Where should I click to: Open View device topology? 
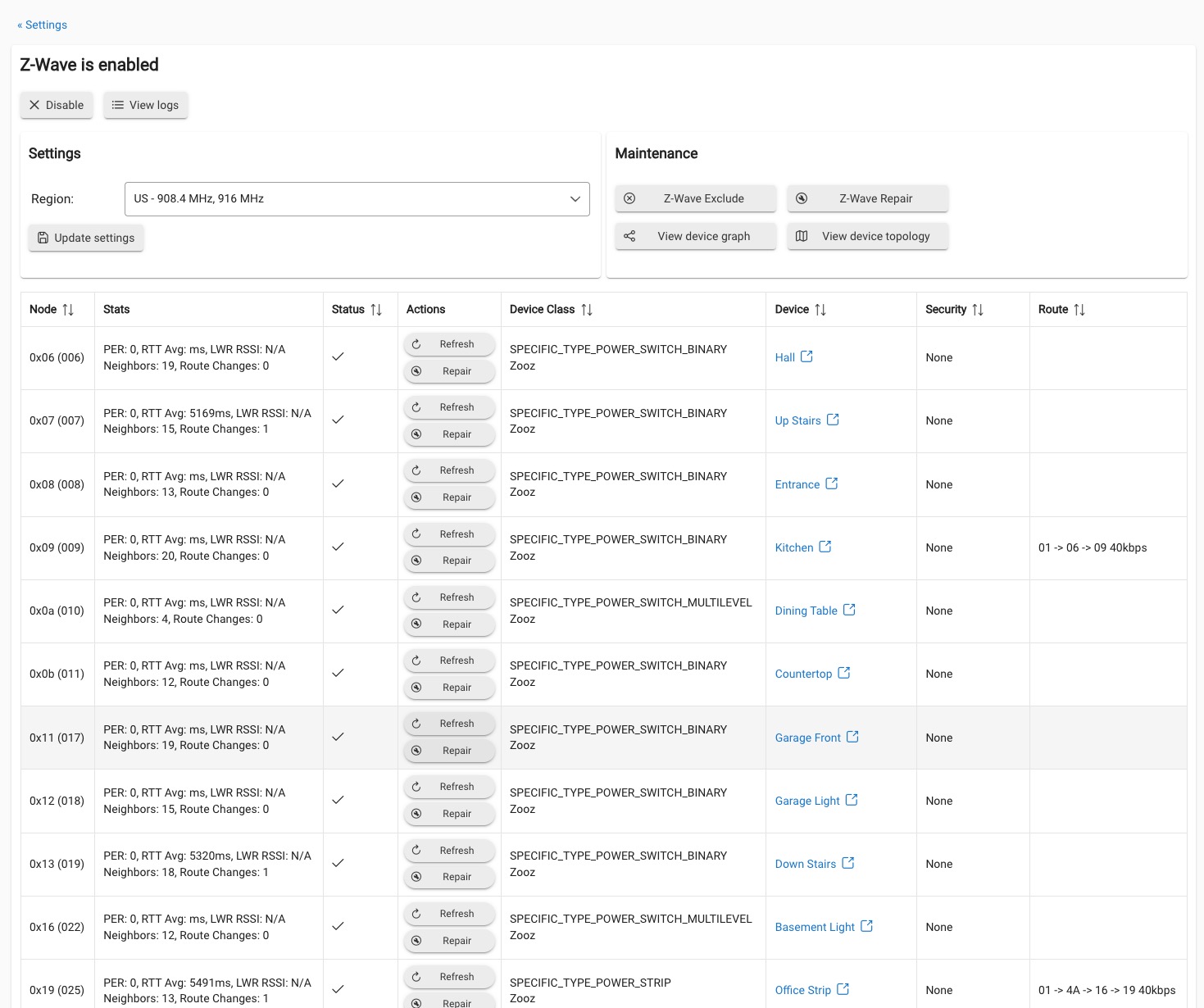[868, 236]
